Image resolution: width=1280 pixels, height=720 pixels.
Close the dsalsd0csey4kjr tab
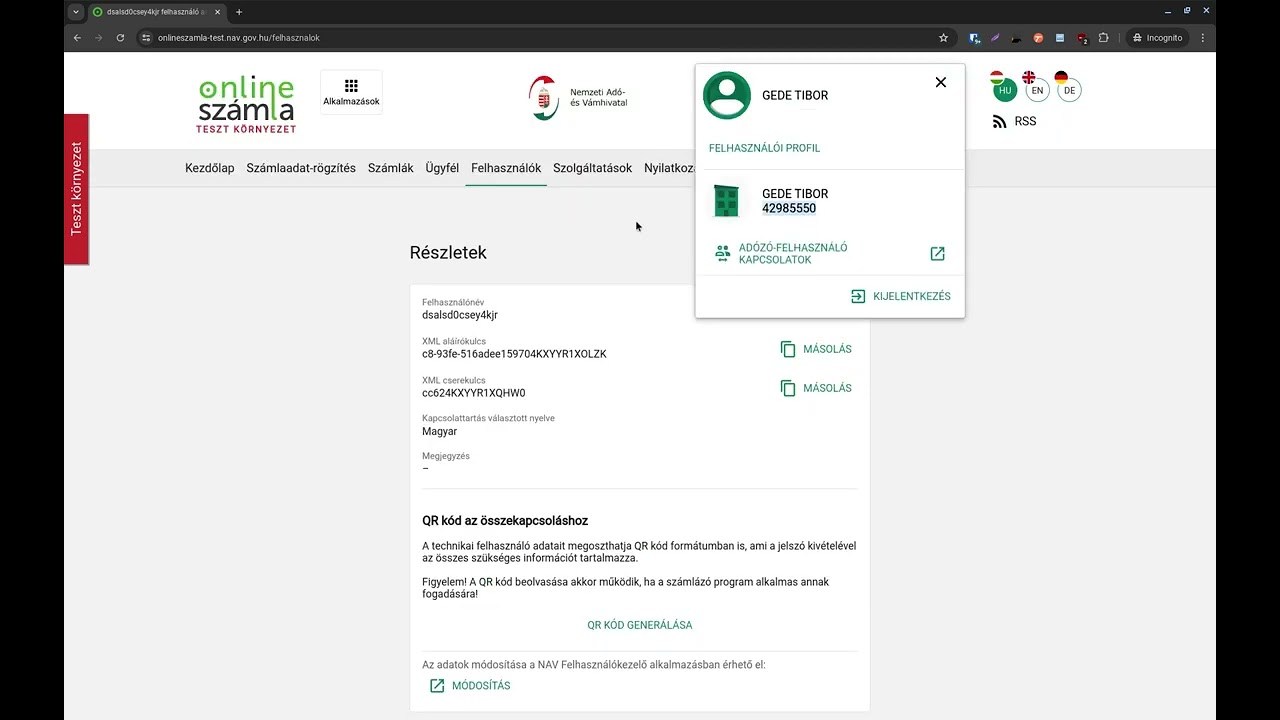click(218, 12)
